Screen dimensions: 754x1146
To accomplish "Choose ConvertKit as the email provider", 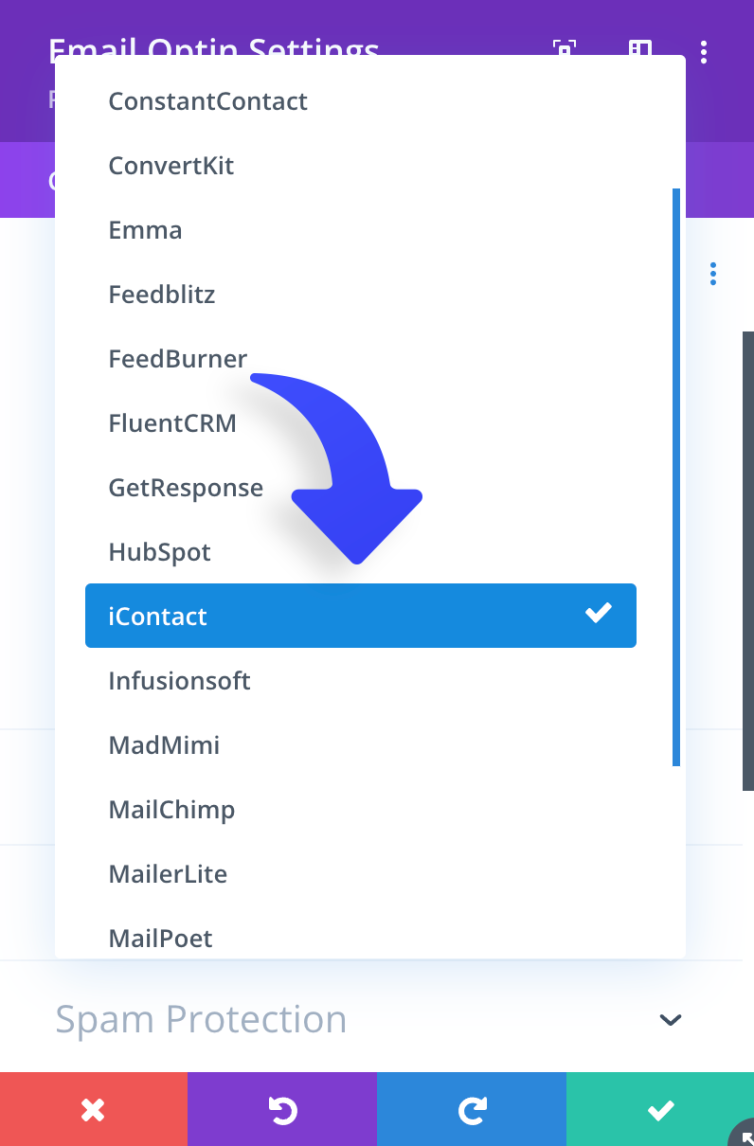I will tap(170, 165).
